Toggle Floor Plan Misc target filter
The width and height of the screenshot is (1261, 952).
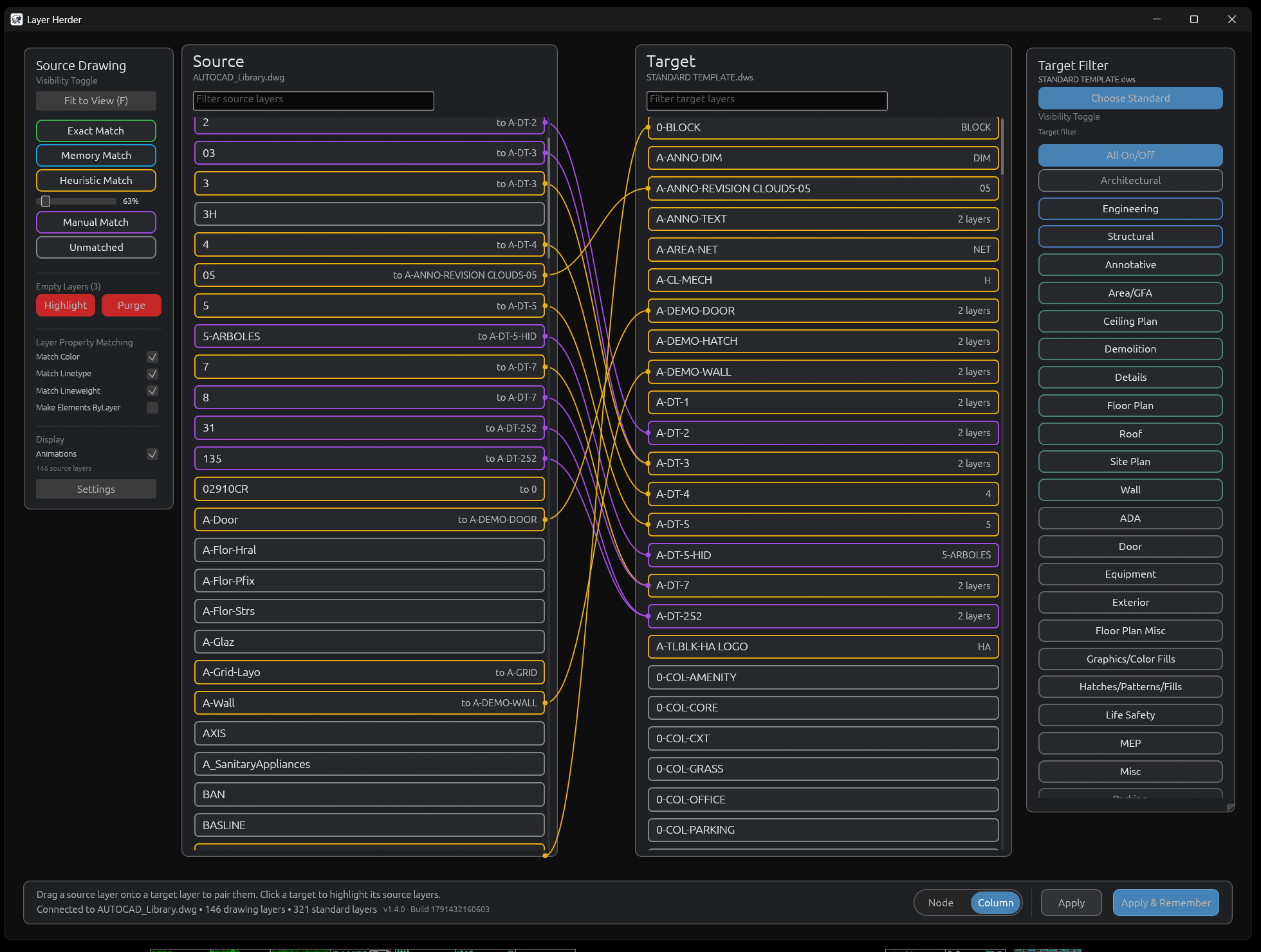[1130, 630]
